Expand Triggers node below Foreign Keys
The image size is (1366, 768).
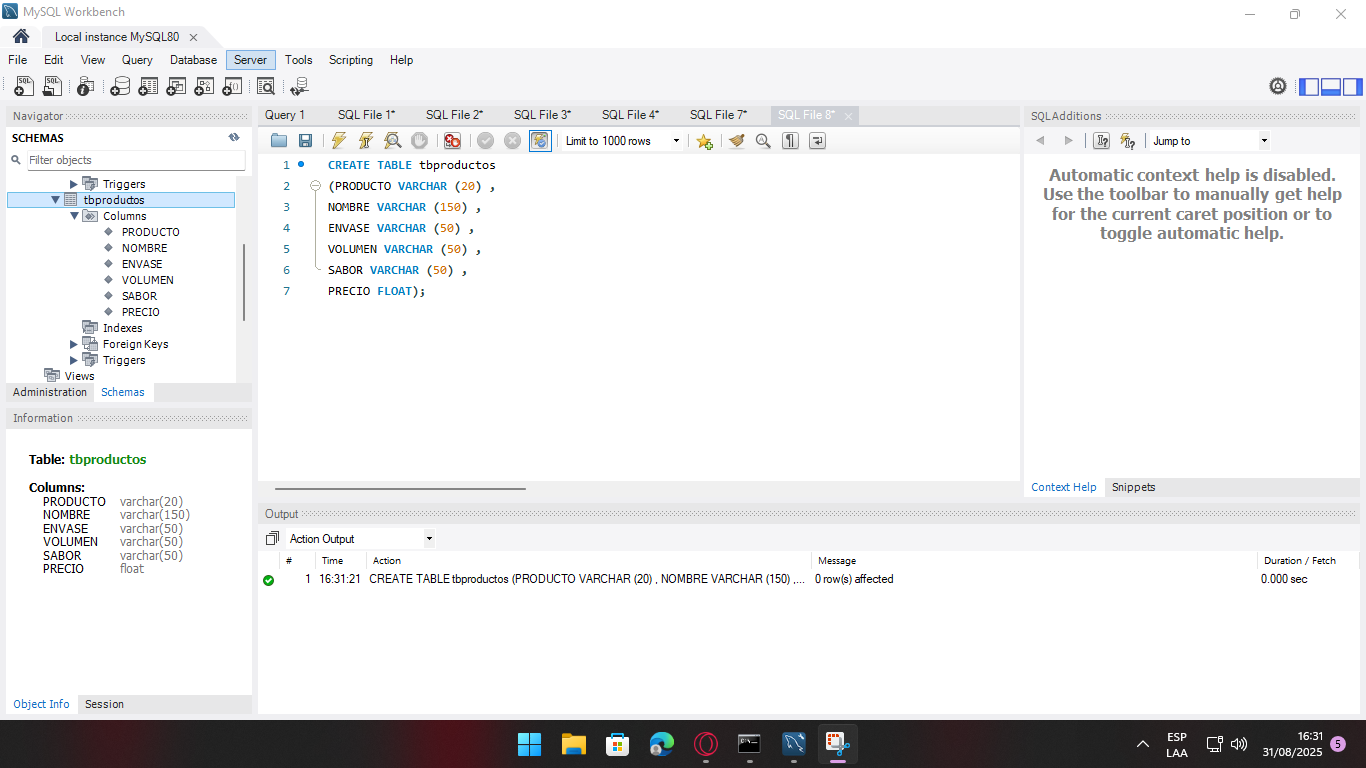point(74,360)
